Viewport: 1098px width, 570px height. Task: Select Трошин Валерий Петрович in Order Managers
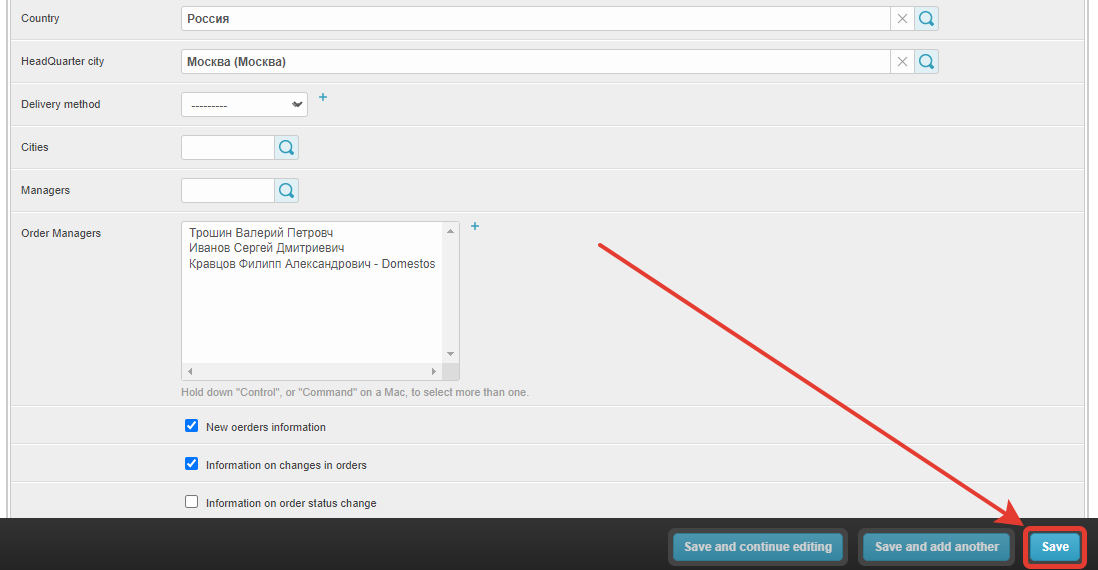(x=260, y=233)
